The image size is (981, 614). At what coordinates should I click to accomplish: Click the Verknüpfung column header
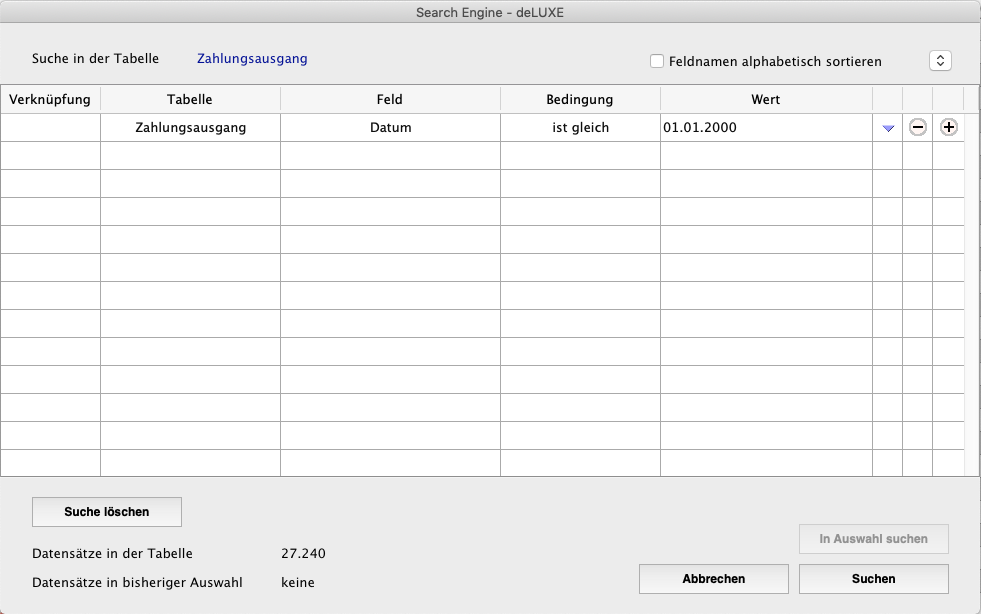click(50, 100)
